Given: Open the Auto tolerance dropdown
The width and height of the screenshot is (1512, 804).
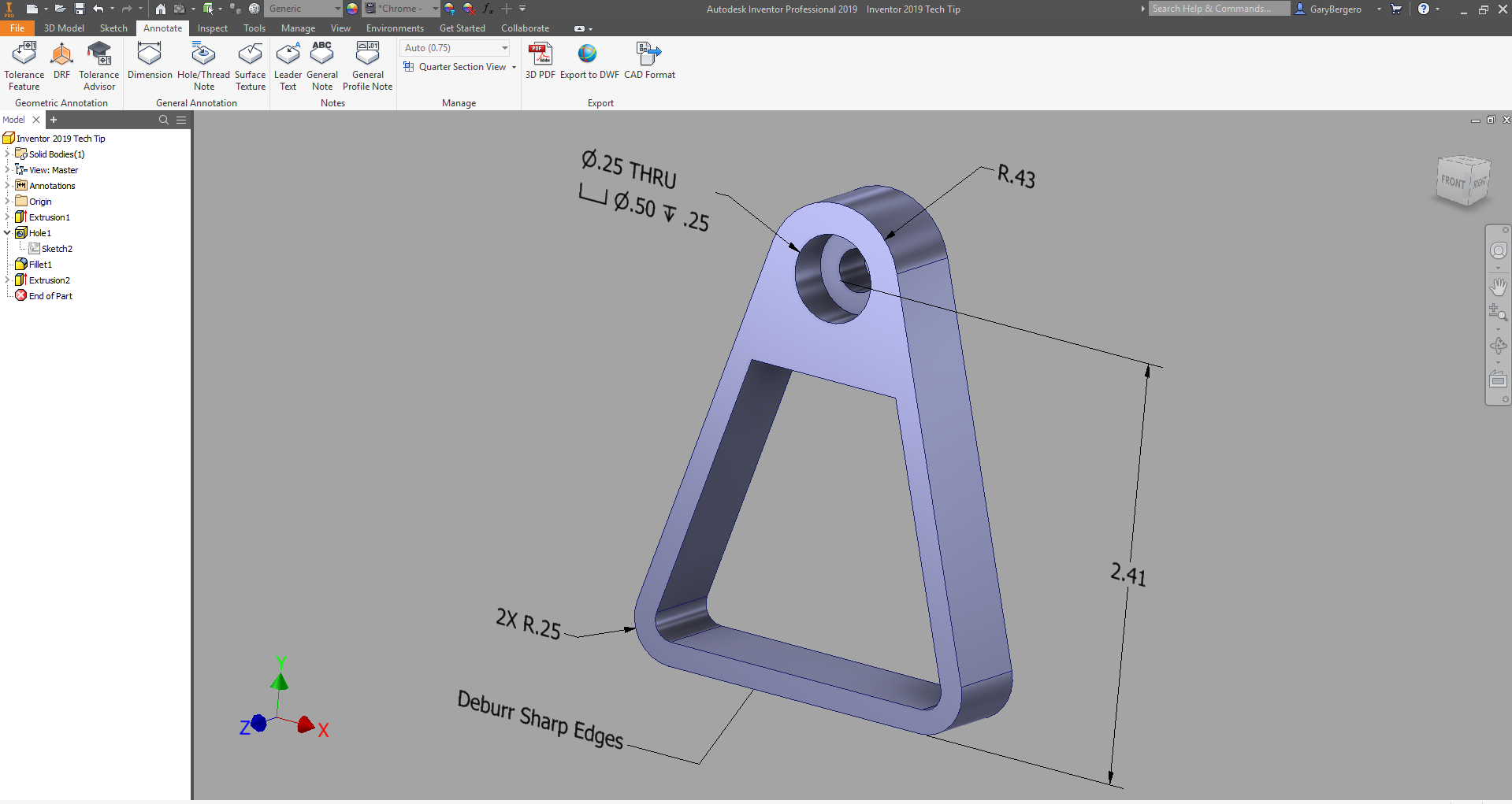Looking at the screenshot, I should [503, 47].
